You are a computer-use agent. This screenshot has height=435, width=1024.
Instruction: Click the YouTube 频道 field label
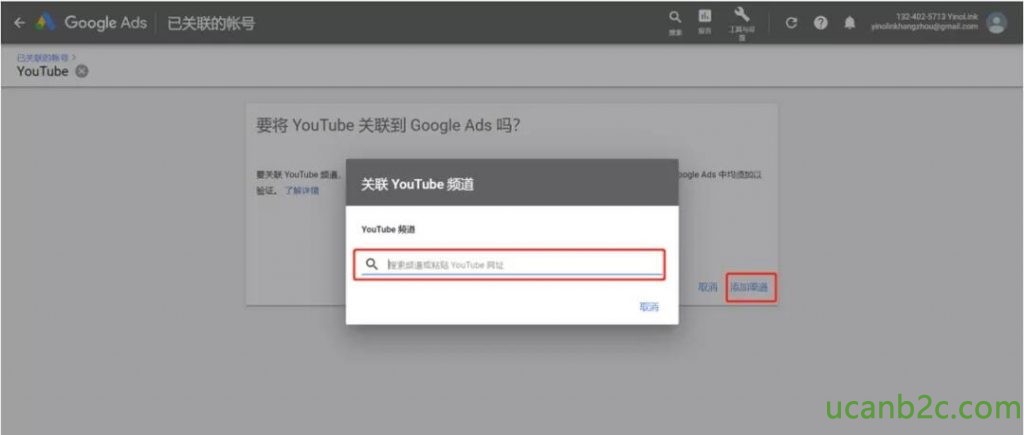tap(389, 229)
